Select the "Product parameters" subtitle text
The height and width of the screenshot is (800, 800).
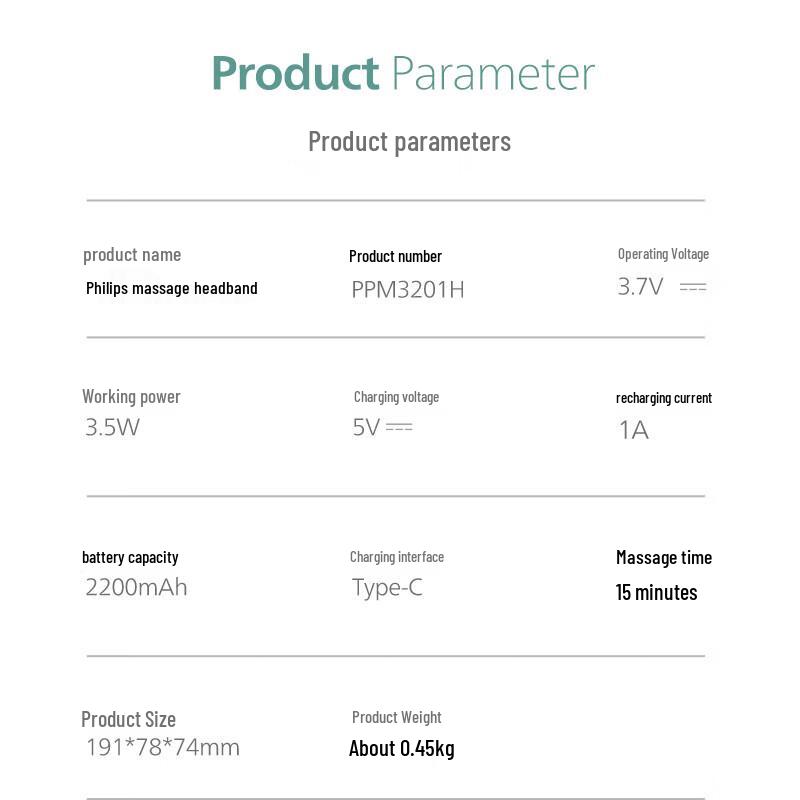(x=409, y=141)
